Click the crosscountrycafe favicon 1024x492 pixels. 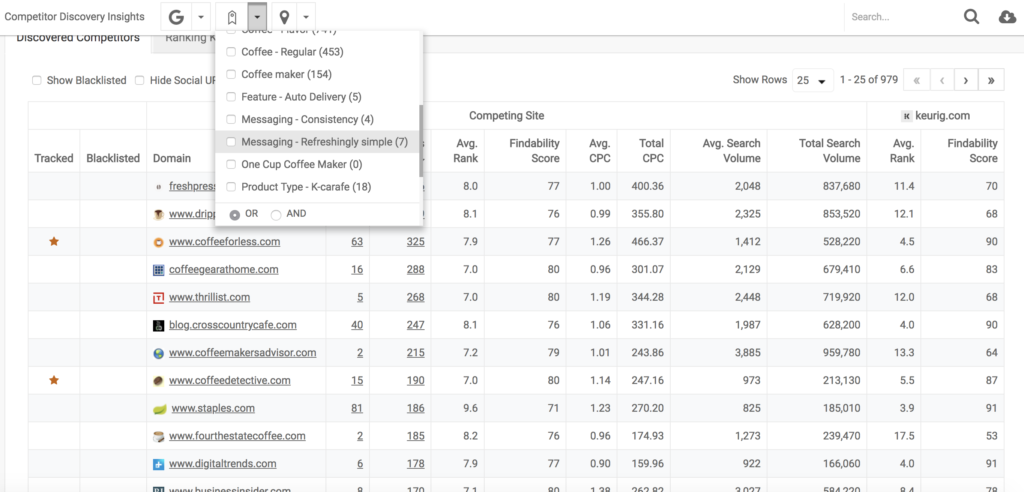point(158,325)
